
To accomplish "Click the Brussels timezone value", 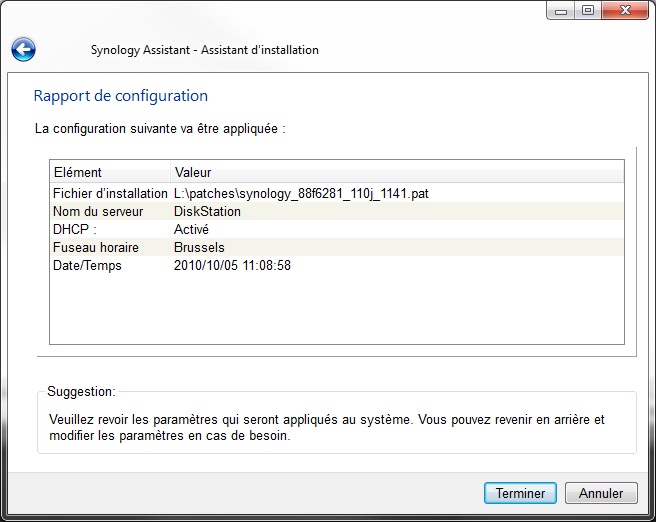I will [x=199, y=247].
